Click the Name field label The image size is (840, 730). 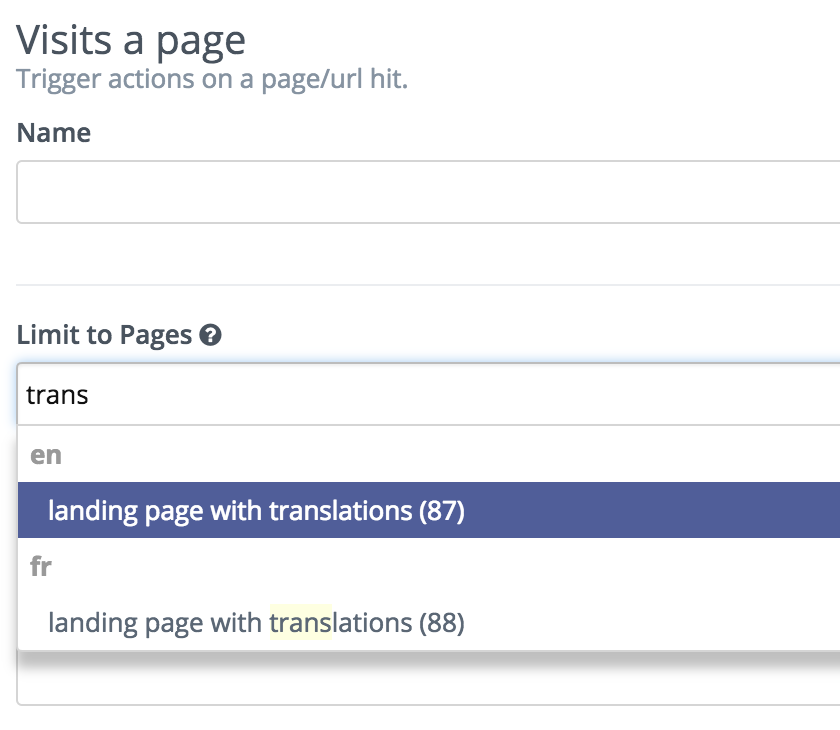click(54, 132)
